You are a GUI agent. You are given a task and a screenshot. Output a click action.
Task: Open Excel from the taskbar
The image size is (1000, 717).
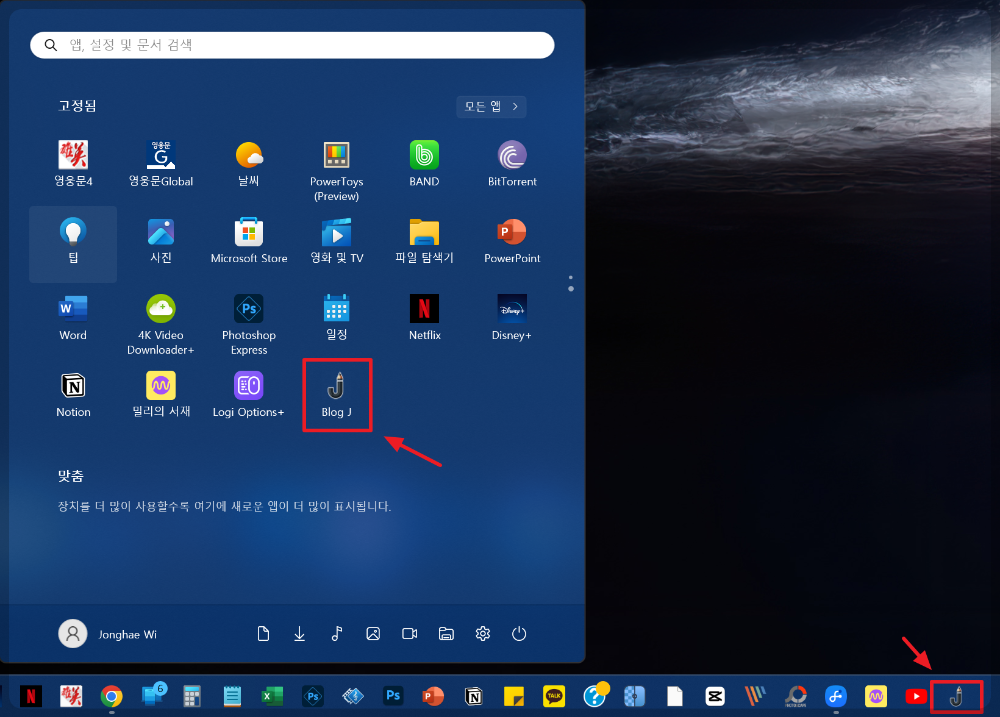coord(272,696)
